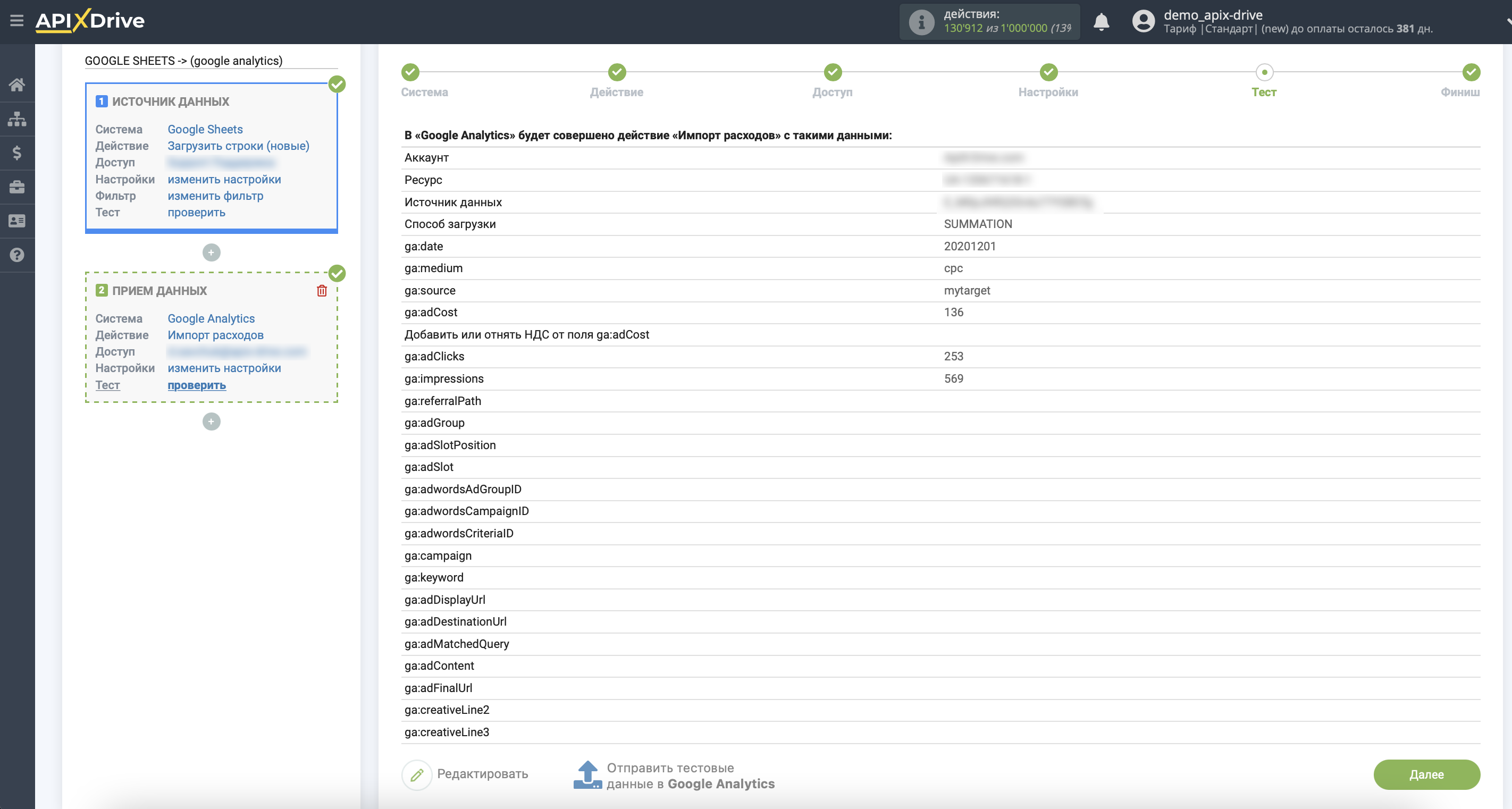Click source проверить test link

(196, 213)
